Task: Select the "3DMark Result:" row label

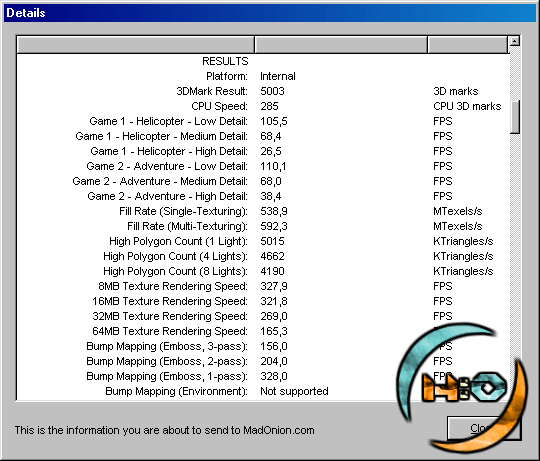Action: 212,91
